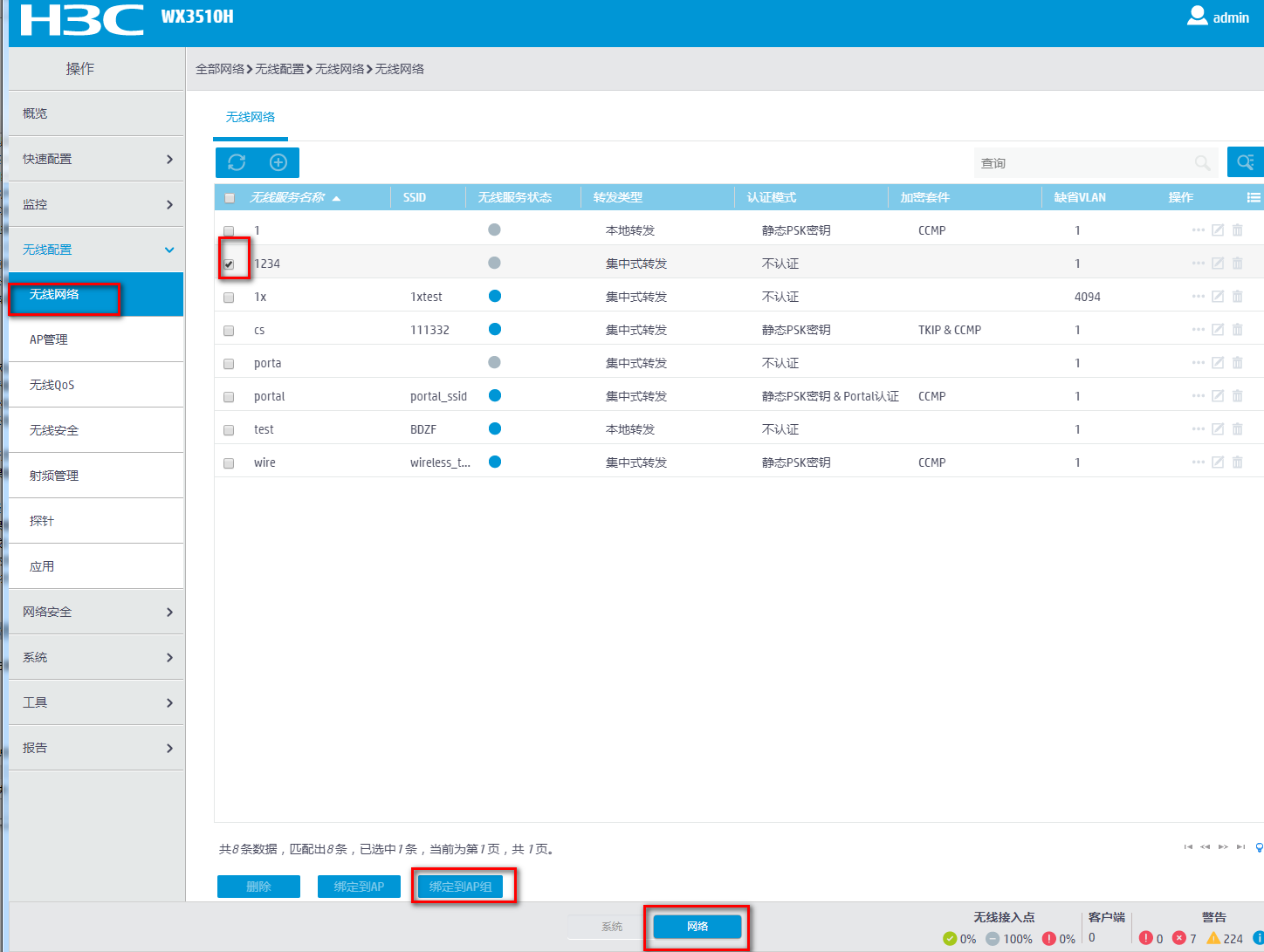The height and width of the screenshot is (952, 1264).
Task: Check the box for service named 1
Action: (x=229, y=231)
